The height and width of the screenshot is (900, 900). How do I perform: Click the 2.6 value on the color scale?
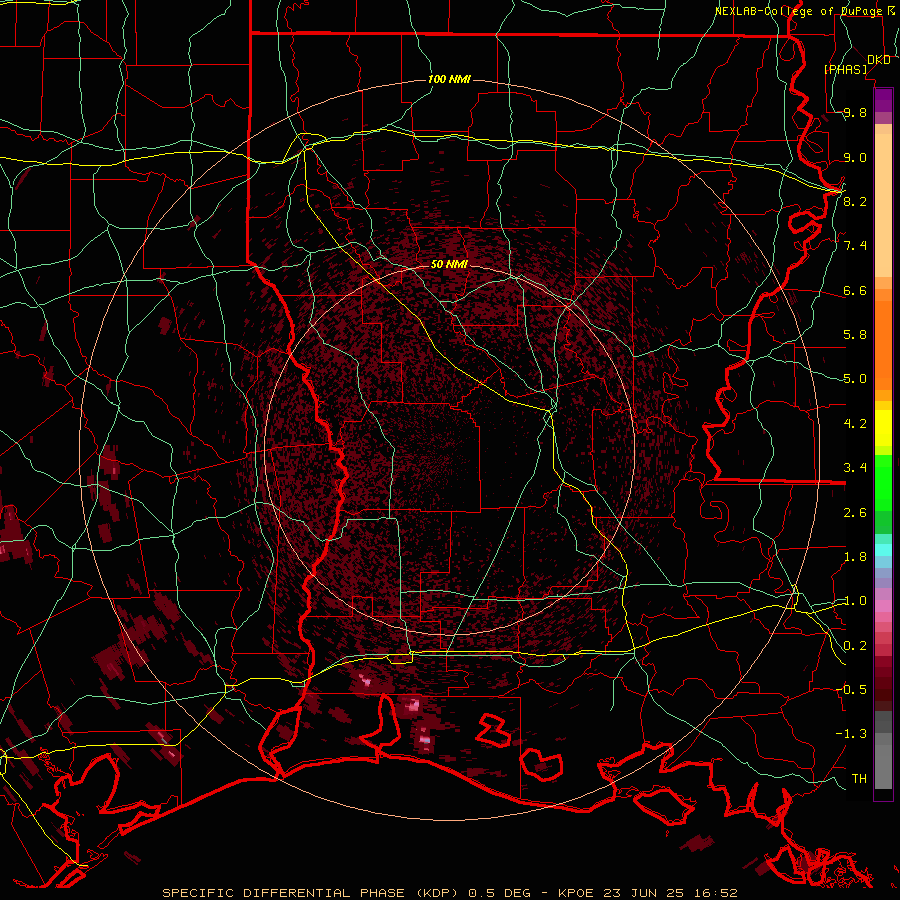click(x=855, y=513)
